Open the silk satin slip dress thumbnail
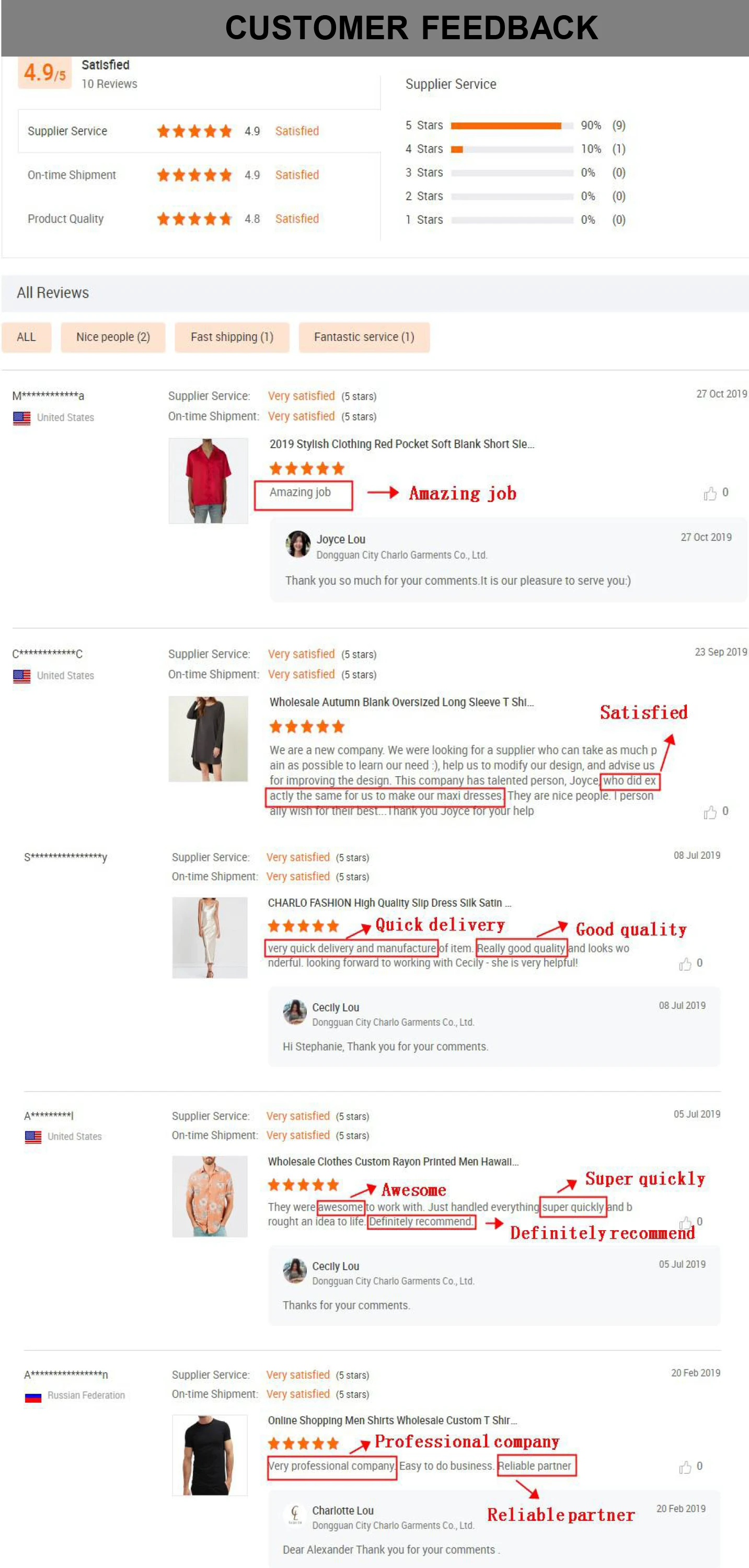Image resolution: width=749 pixels, height=1568 pixels. 210,937
